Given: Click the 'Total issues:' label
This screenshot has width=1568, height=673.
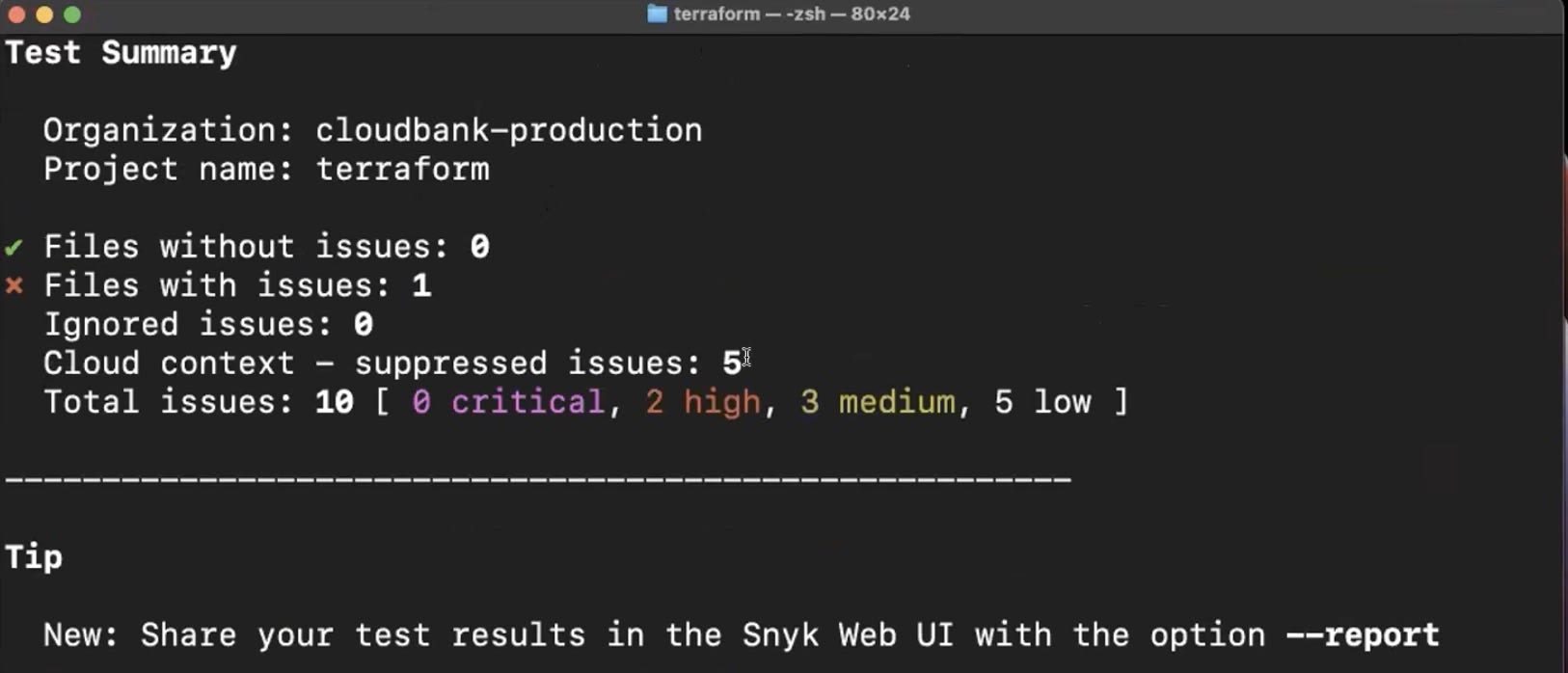Looking at the screenshot, I should click(169, 402).
